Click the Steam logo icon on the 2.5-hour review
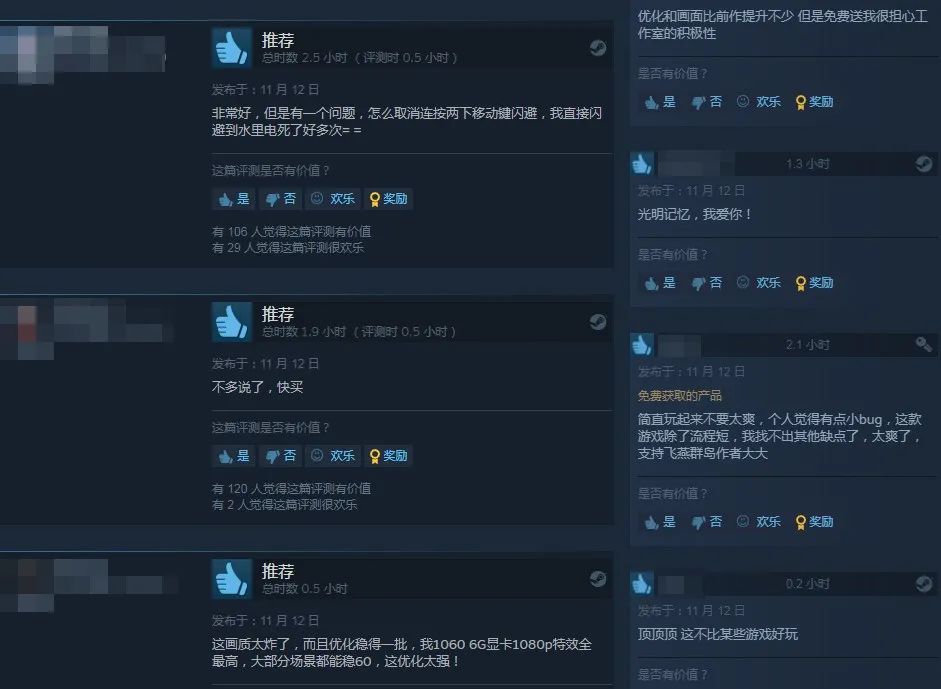This screenshot has width=941, height=689. (x=598, y=48)
